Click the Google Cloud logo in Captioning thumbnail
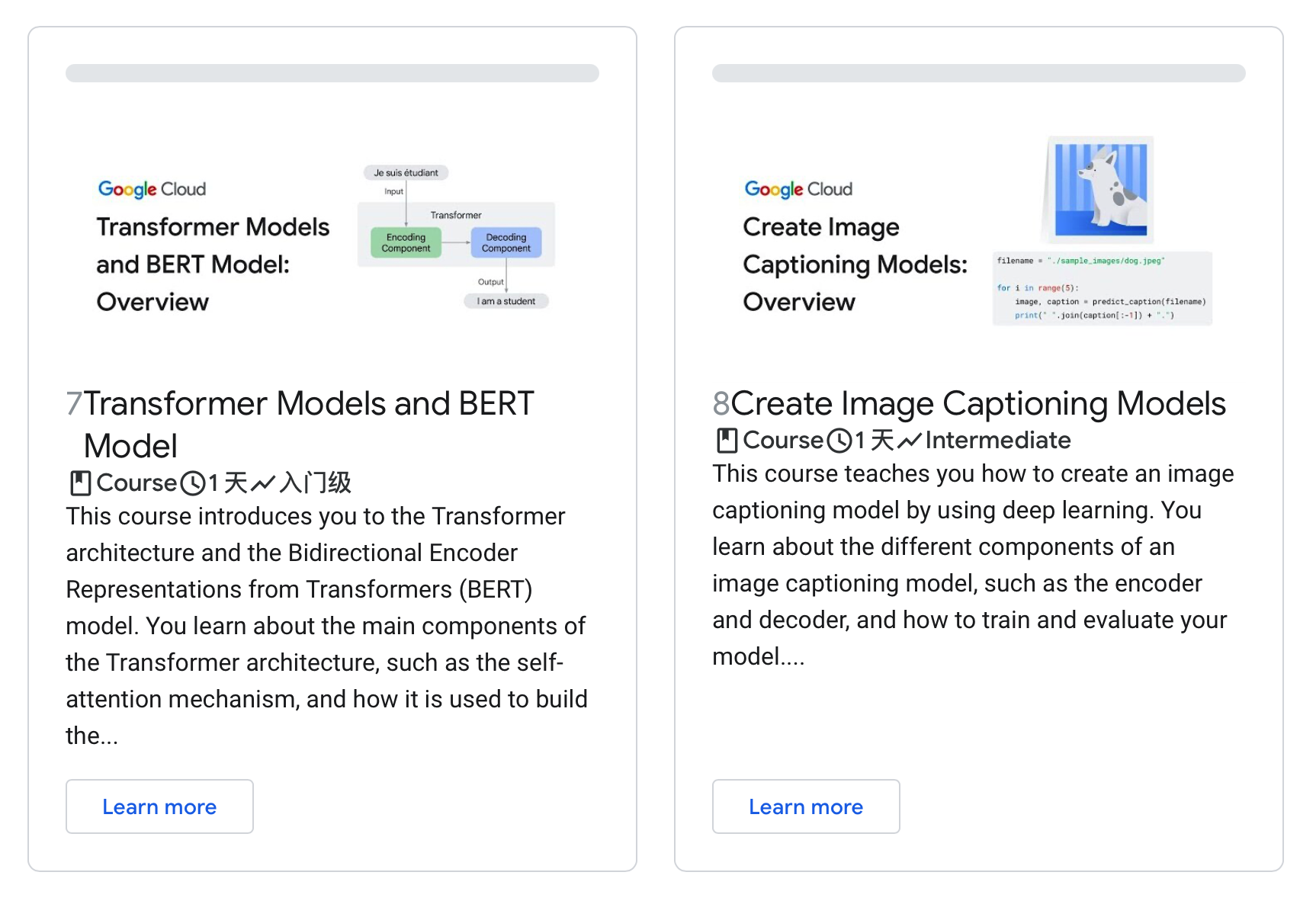This screenshot has width=1316, height=901. pyautogui.click(x=798, y=189)
